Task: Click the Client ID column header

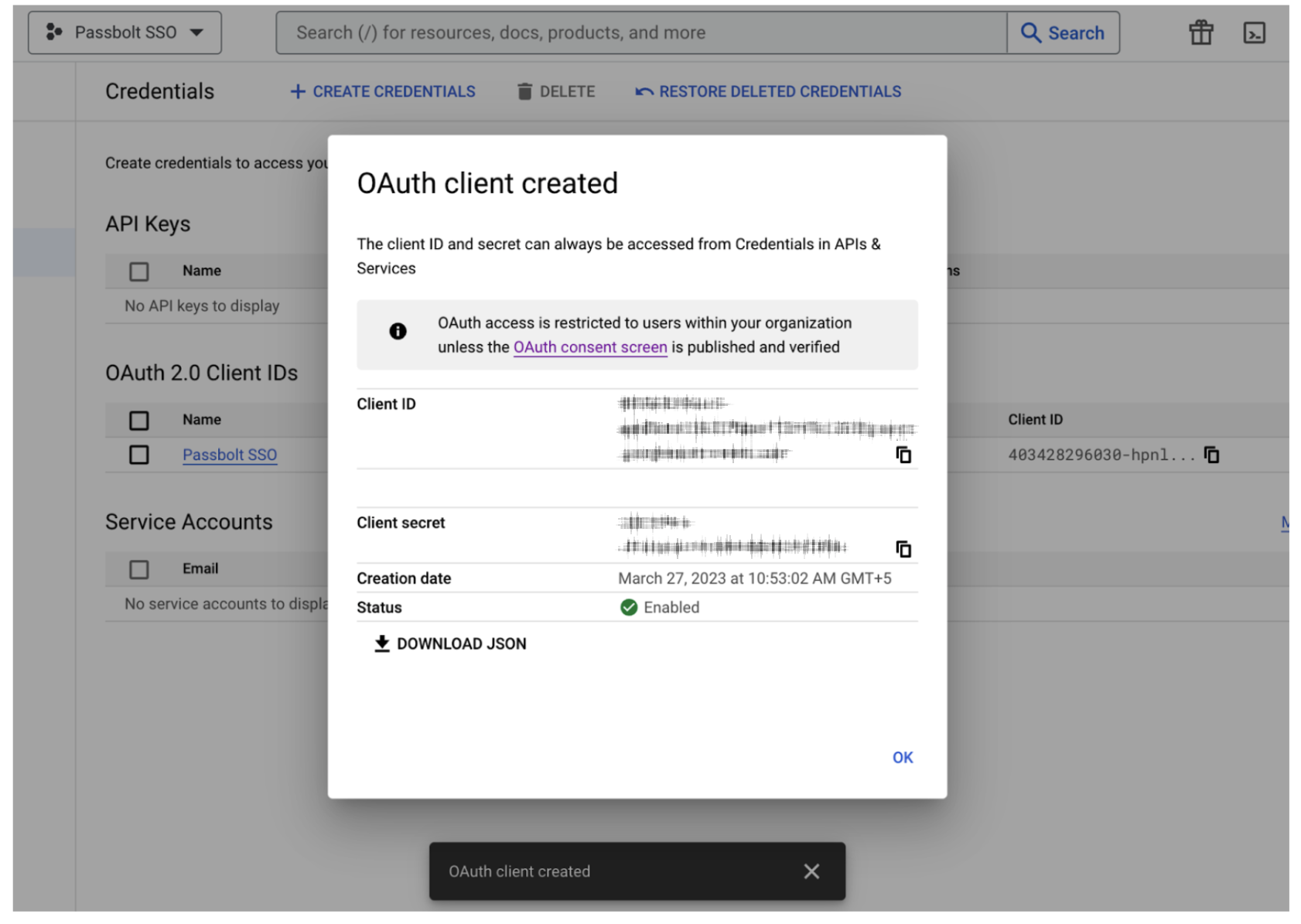Action: tap(1035, 419)
